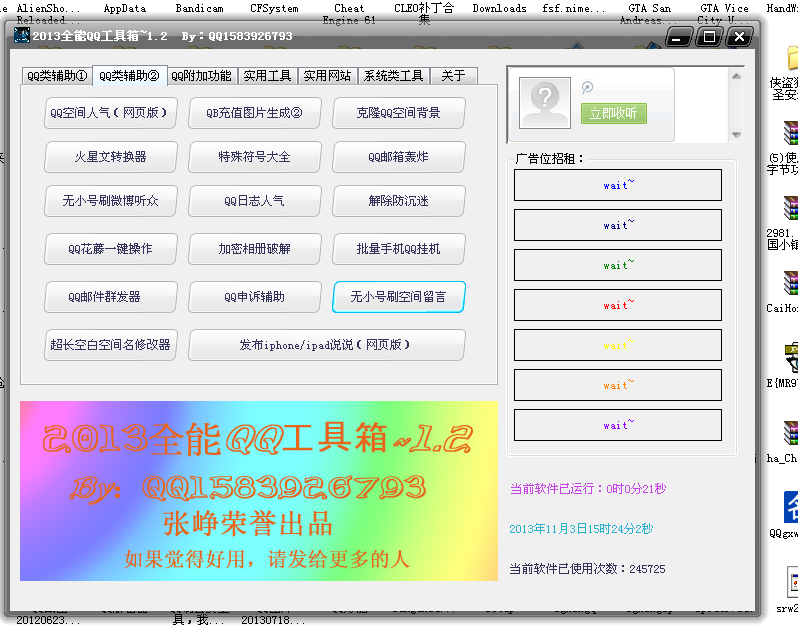Select the AppData desktop item
798x630 pixels.
125,9
